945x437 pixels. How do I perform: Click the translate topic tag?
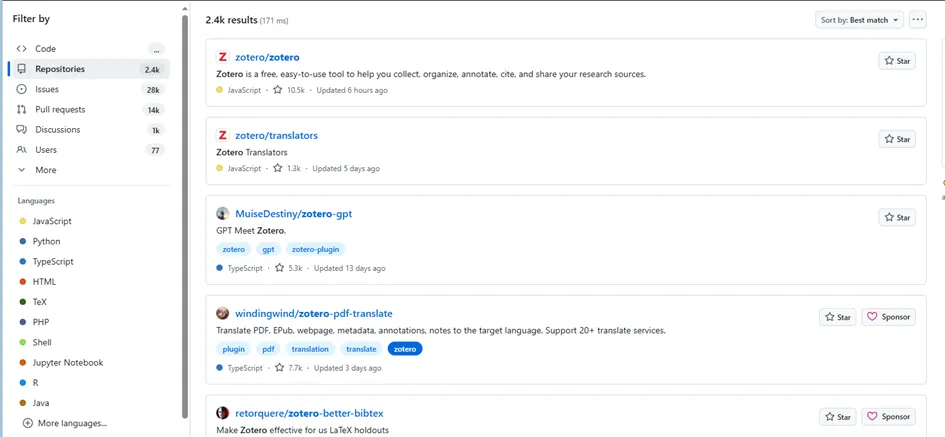(x=361, y=349)
